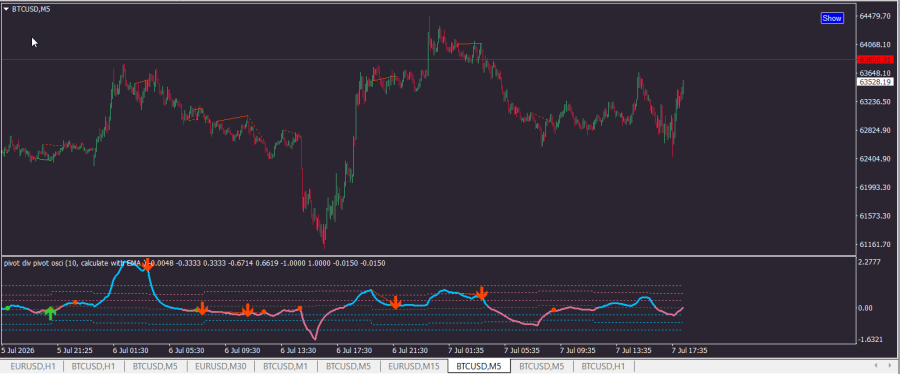The width and height of the screenshot is (900, 374).
Task: Click the 63648.10 price scale value
Action: tap(875, 73)
